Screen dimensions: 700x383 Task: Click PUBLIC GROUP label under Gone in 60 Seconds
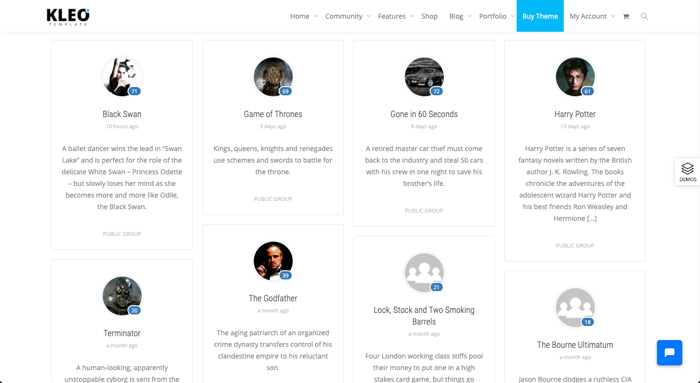[424, 211]
